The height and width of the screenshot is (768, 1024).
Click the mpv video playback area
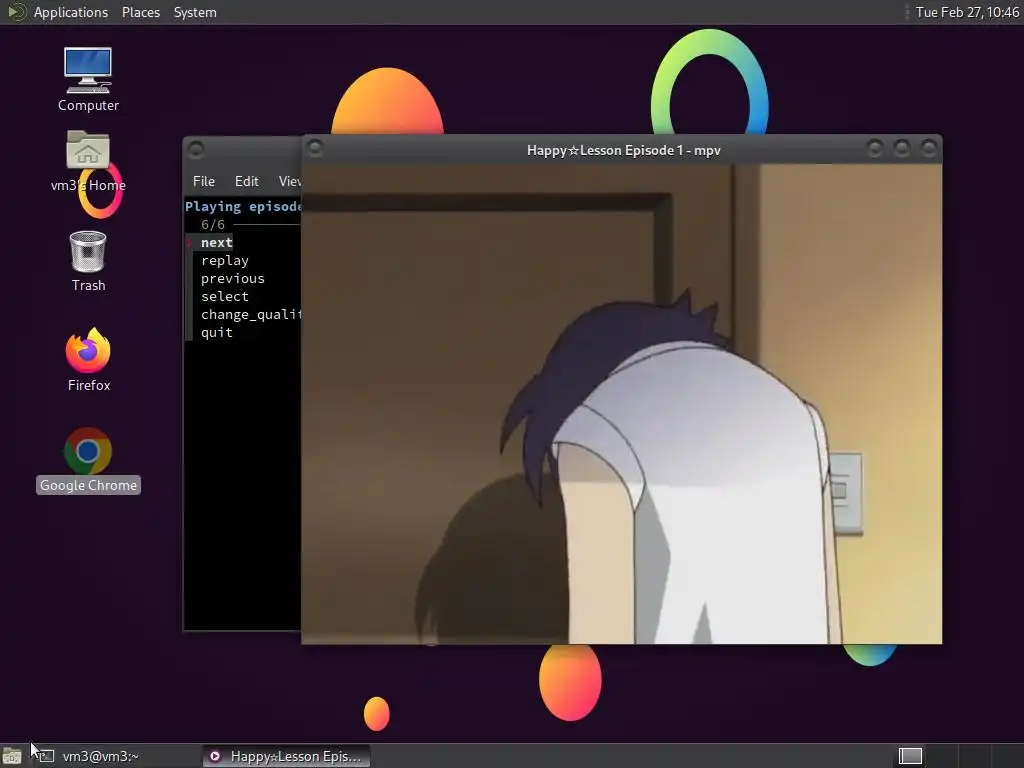pos(622,404)
